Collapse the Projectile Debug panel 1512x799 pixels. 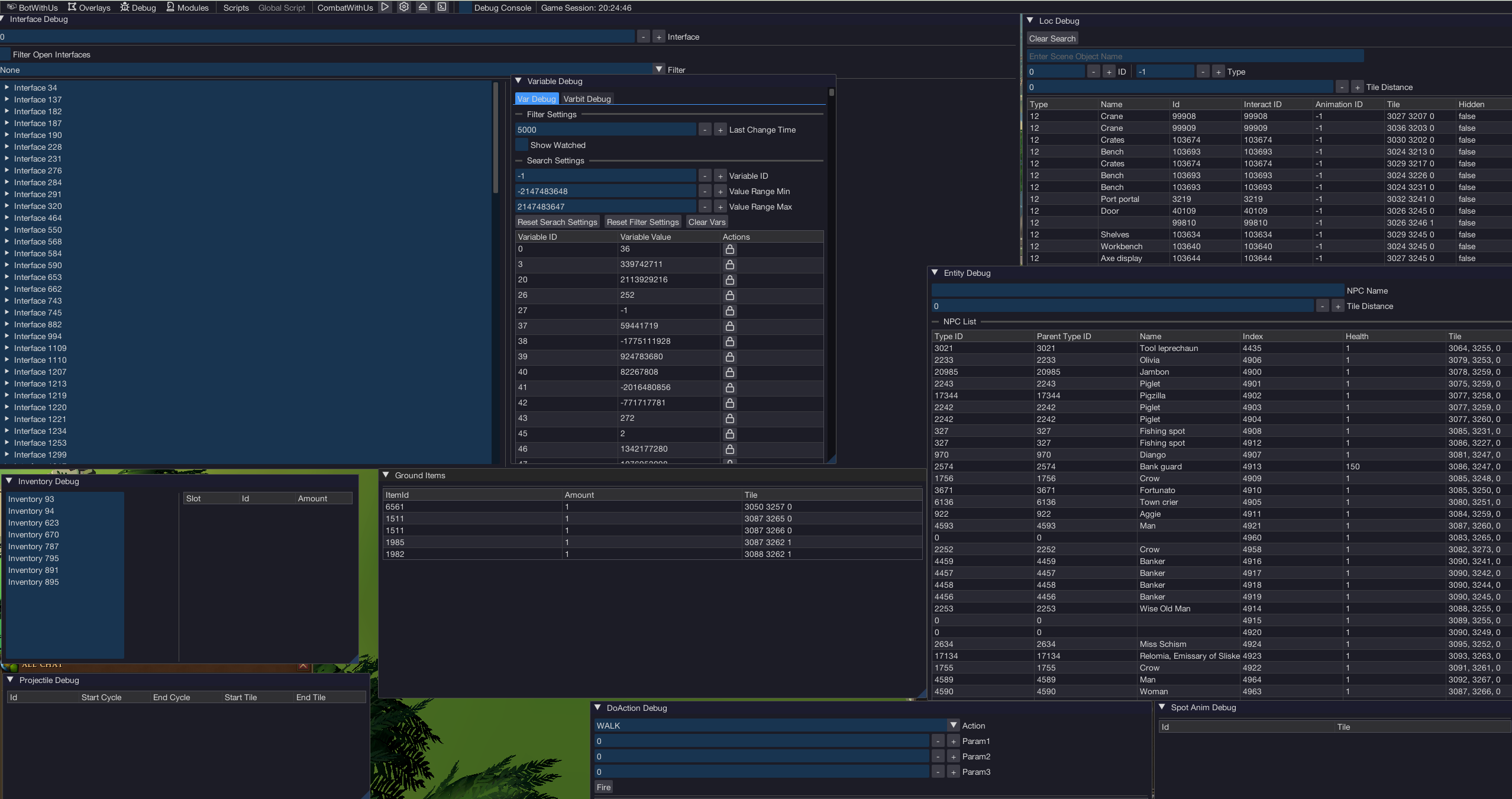10,680
